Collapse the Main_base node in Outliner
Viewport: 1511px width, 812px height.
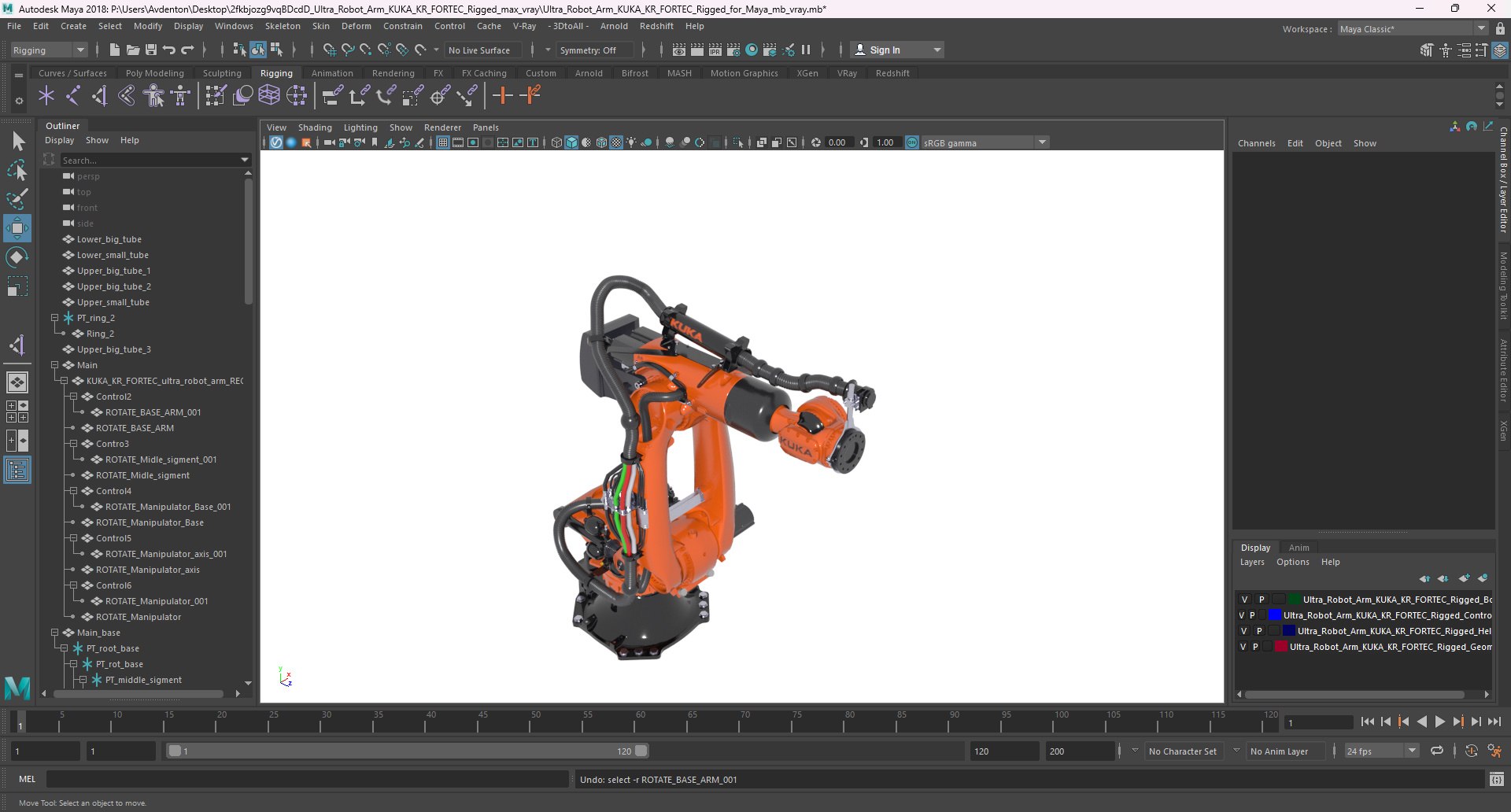(55, 633)
